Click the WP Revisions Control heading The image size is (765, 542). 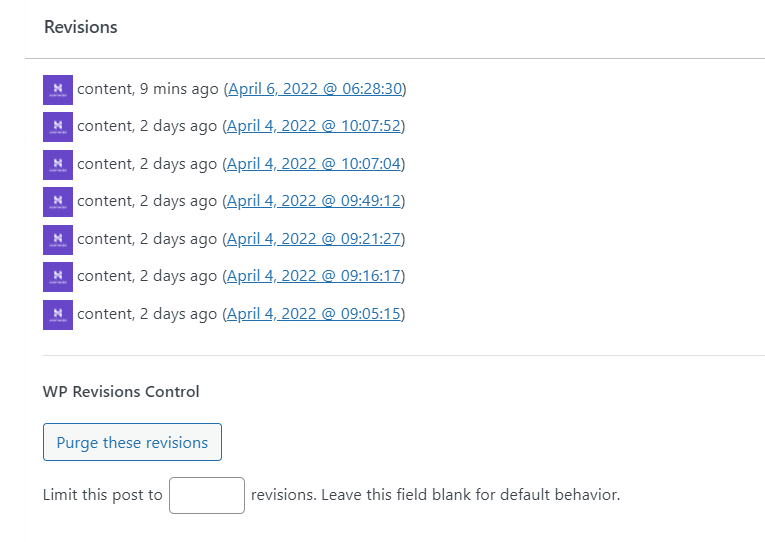click(x=121, y=392)
